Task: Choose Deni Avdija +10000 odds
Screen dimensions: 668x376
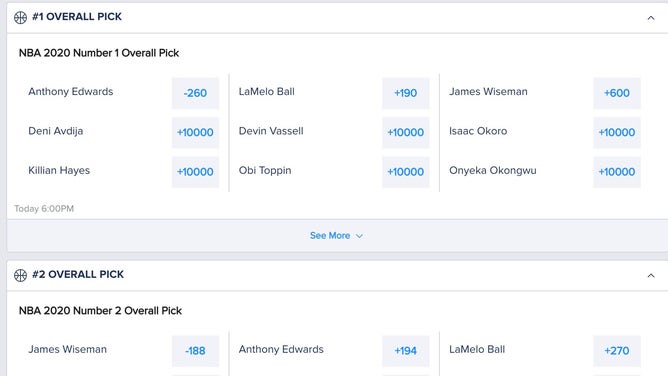Action: pos(195,132)
